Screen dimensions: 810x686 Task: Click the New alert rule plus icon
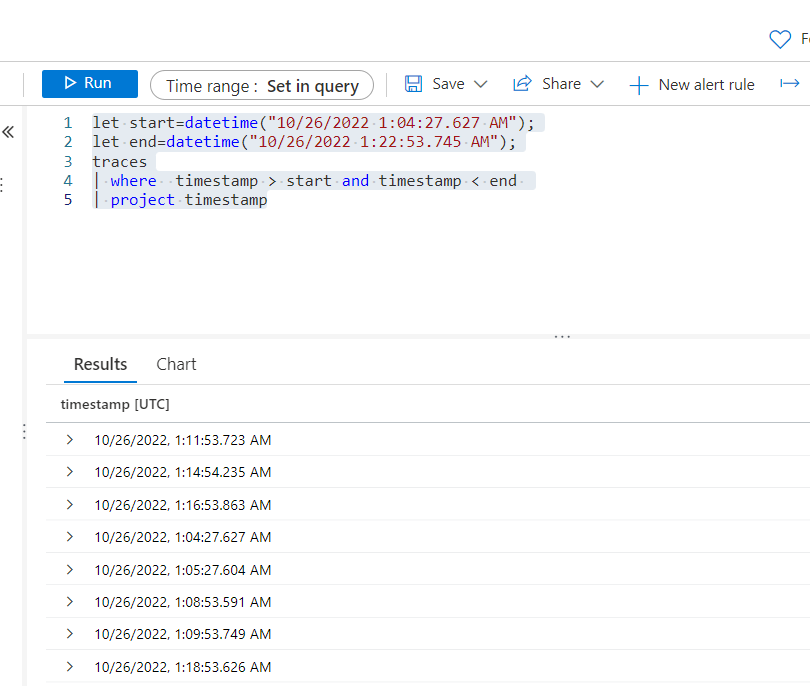coord(639,85)
